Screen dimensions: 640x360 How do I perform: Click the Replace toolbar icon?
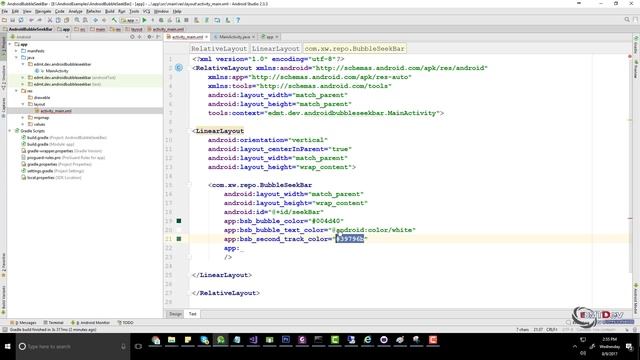85,20
